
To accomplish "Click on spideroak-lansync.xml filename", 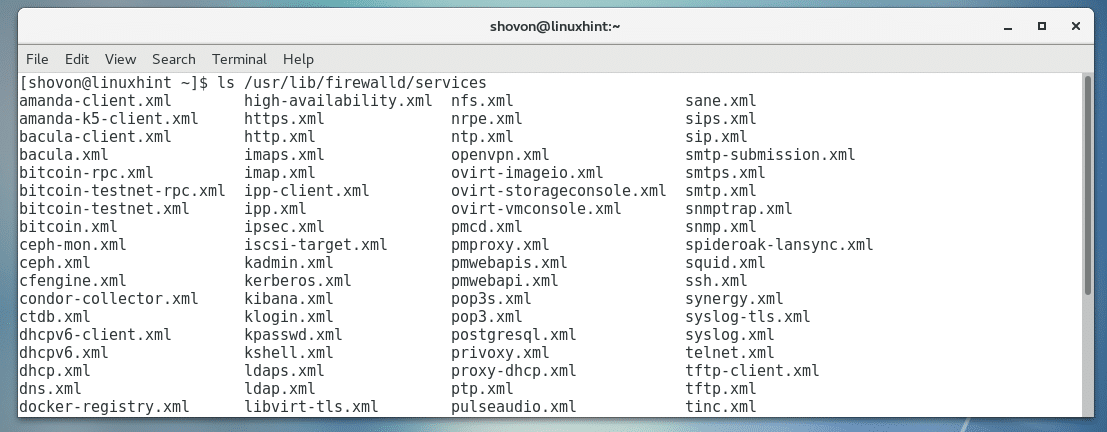I will tap(779, 245).
